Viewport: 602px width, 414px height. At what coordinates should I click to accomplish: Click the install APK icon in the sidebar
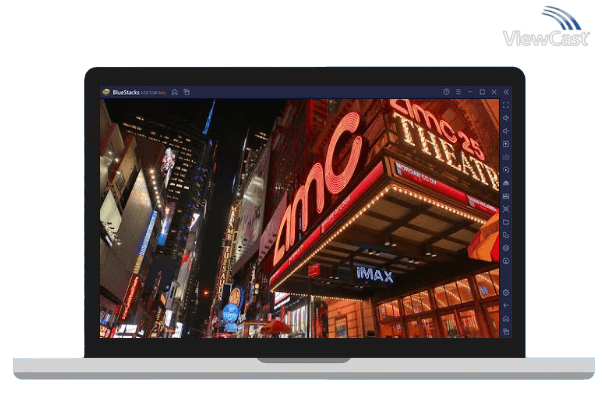[506, 183]
